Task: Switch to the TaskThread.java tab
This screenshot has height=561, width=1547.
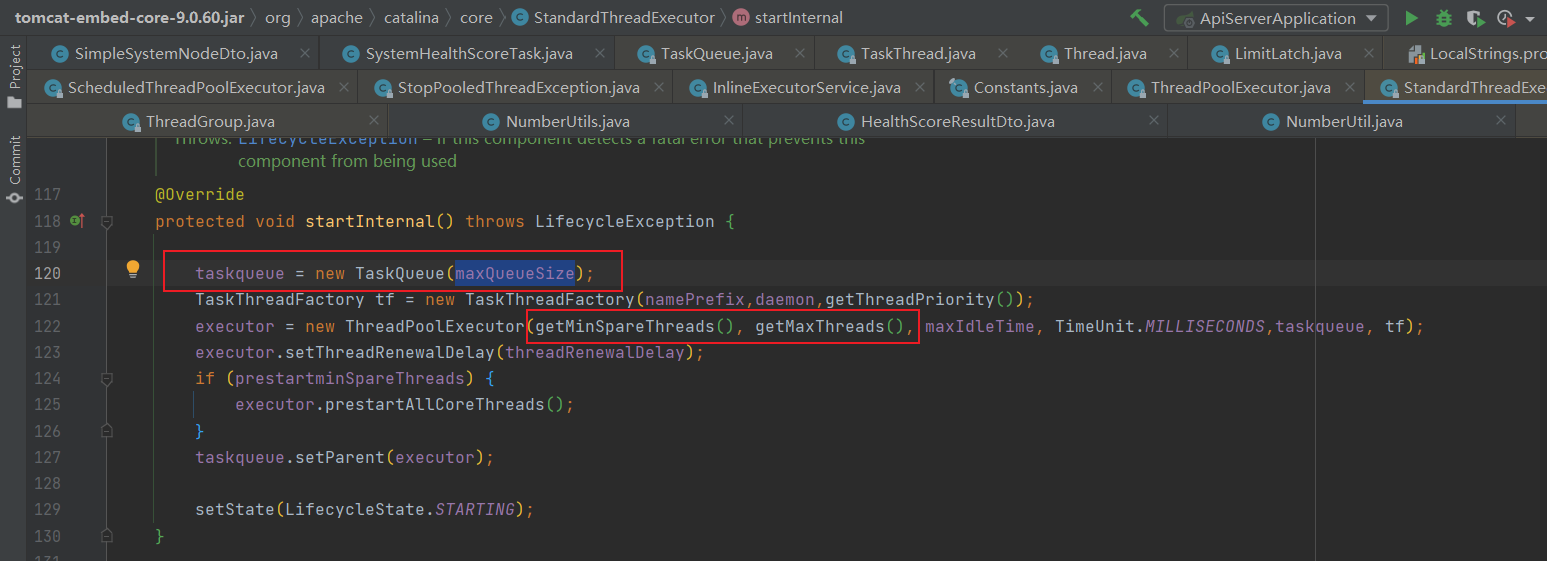Action: (918, 54)
